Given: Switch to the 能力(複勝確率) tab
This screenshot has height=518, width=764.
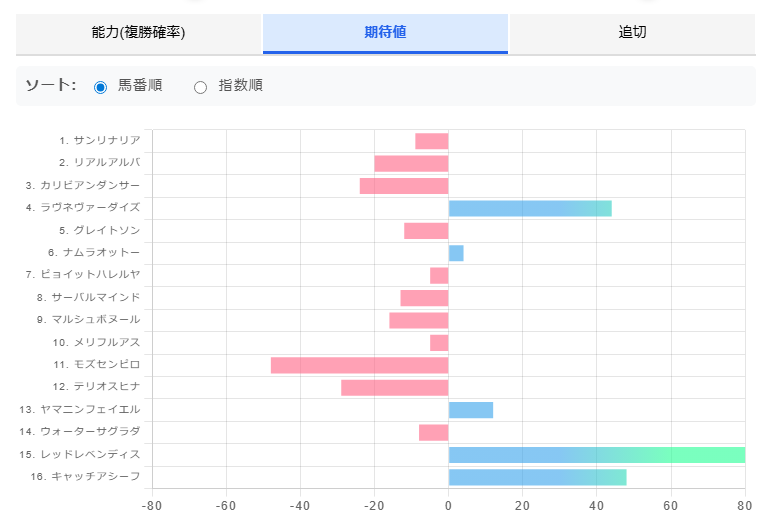Looking at the screenshot, I should pyautogui.click(x=139, y=32).
